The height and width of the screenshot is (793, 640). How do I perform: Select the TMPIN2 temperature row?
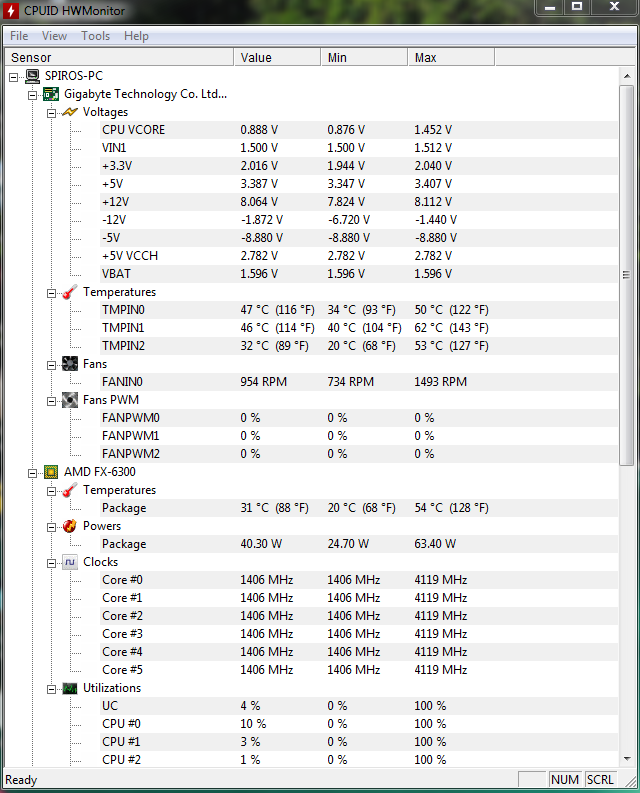[x=359, y=346]
